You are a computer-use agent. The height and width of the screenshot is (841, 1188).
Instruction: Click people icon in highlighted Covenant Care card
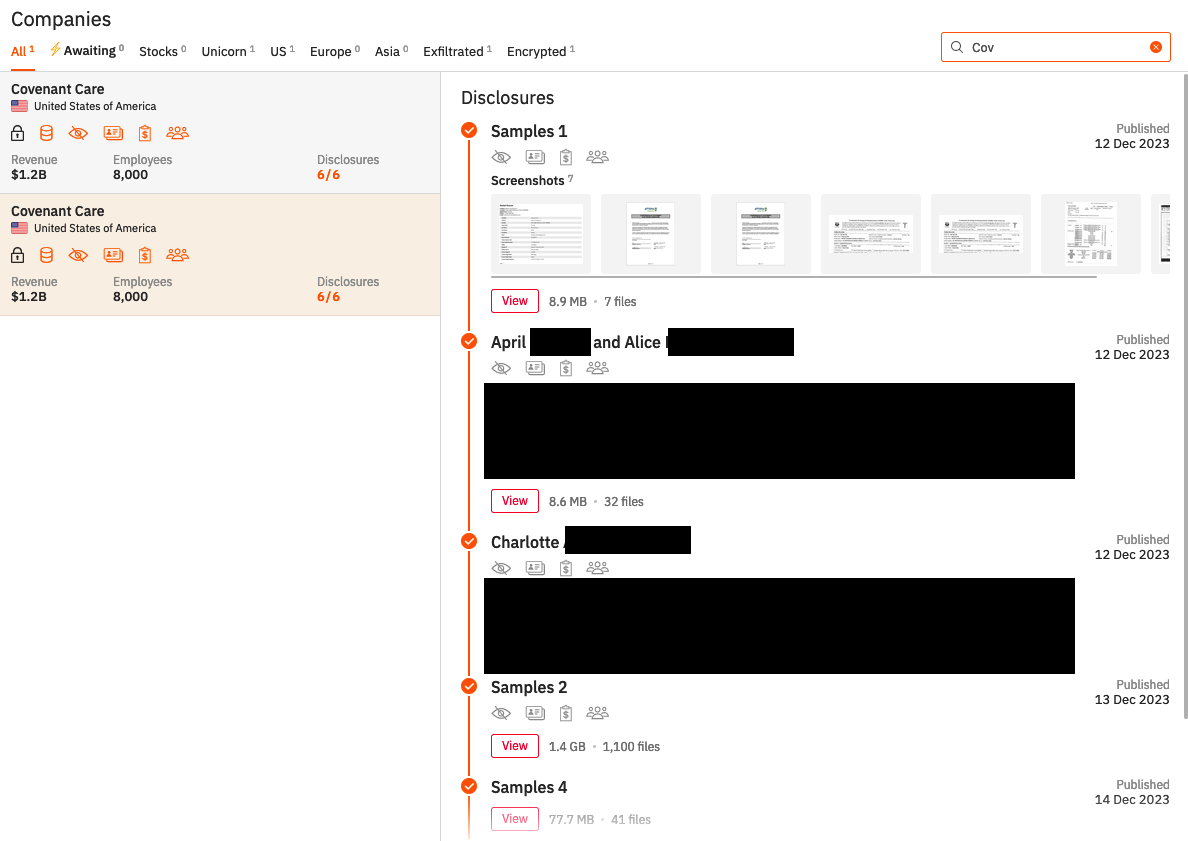(177, 255)
